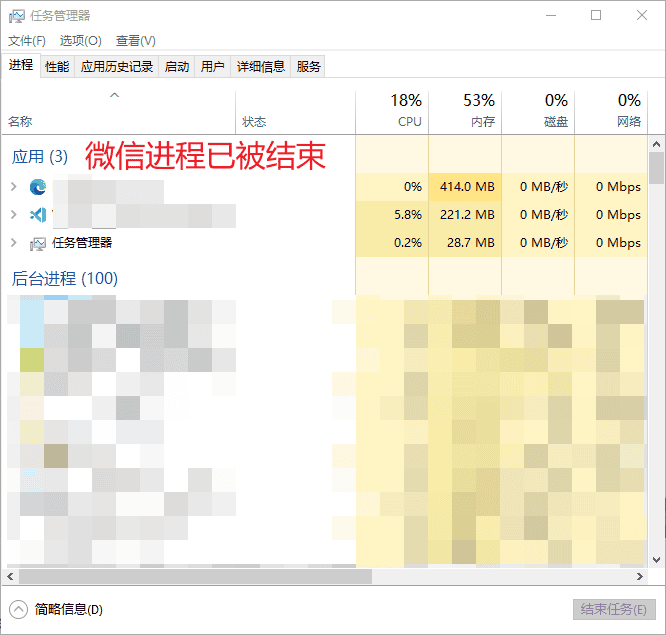Minimize the Task Manager window
The width and height of the screenshot is (666, 635).
(x=551, y=16)
